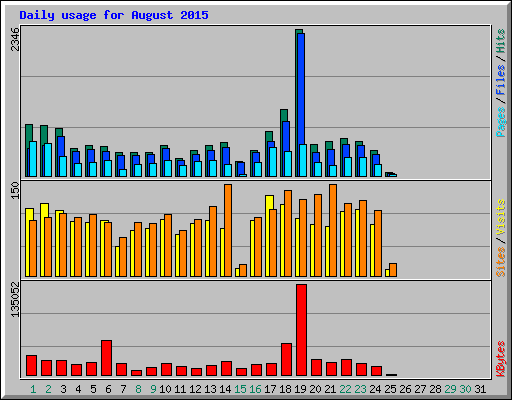Select the yellow sites bar for day 2
This screenshot has width=512, height=400.
(x=43, y=240)
